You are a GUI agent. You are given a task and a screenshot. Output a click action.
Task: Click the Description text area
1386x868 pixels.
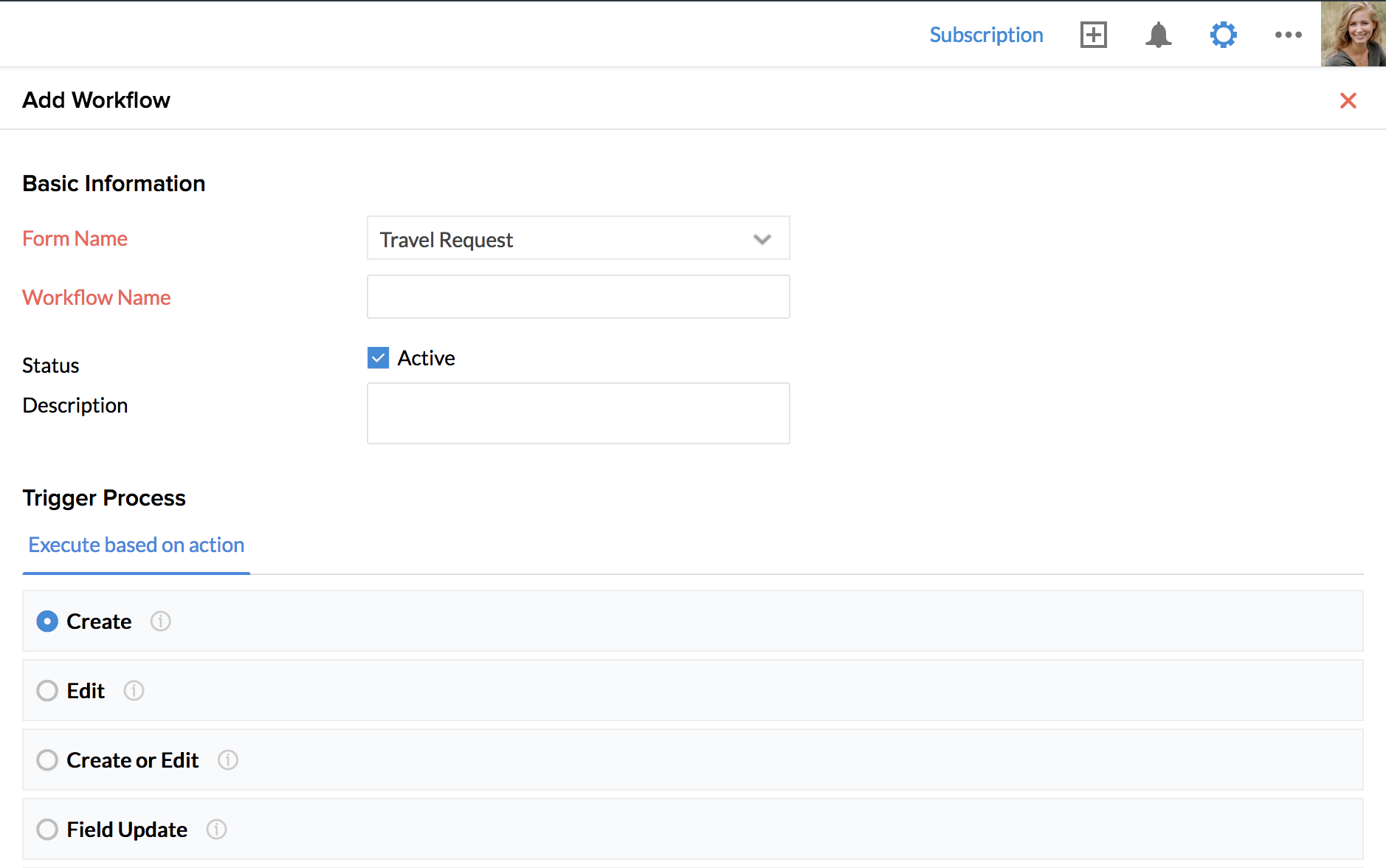578,413
